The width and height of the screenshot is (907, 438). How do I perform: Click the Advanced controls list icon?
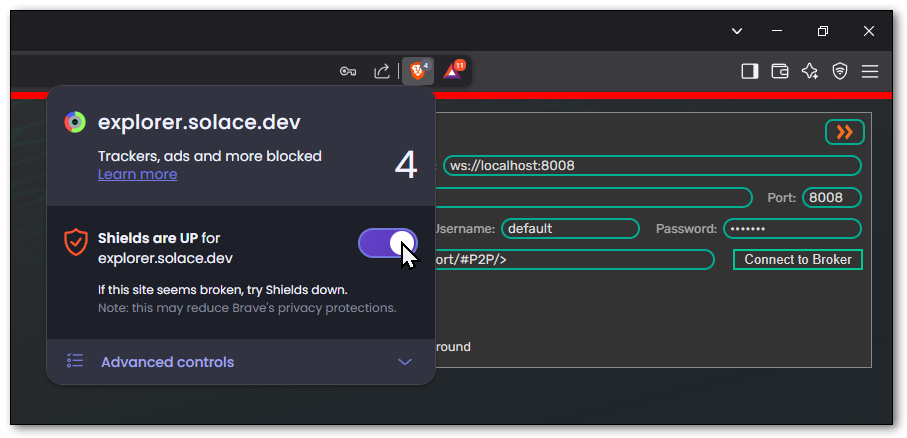(75, 361)
